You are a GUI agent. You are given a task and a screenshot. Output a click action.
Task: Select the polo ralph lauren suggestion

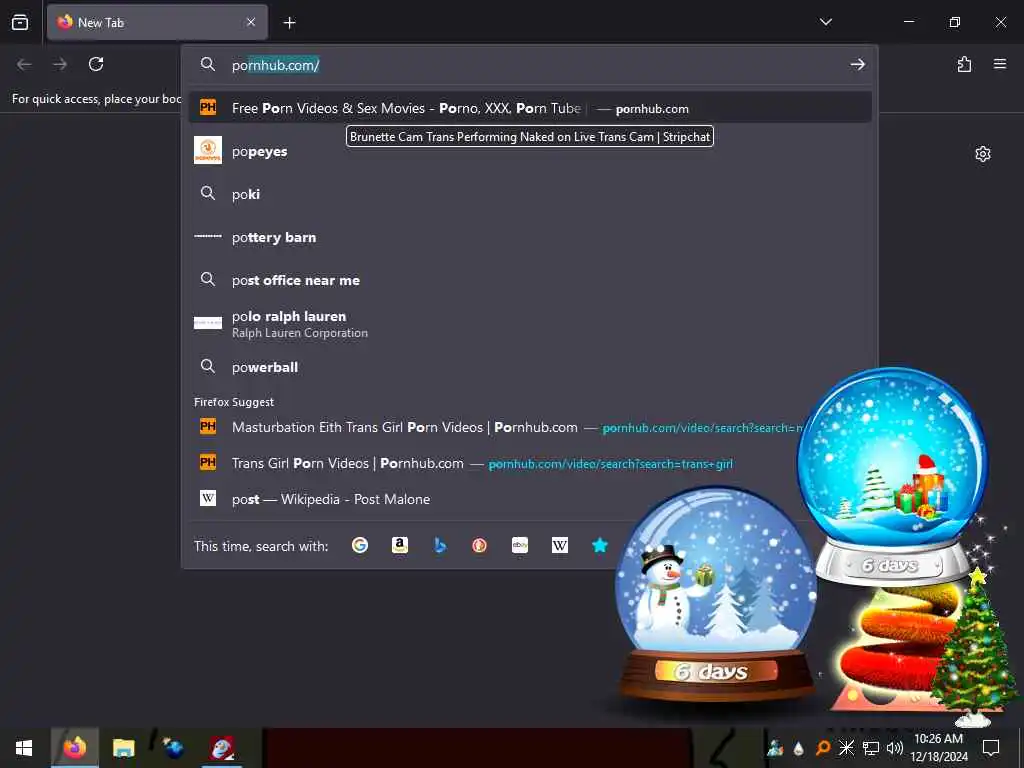pyautogui.click(x=530, y=324)
